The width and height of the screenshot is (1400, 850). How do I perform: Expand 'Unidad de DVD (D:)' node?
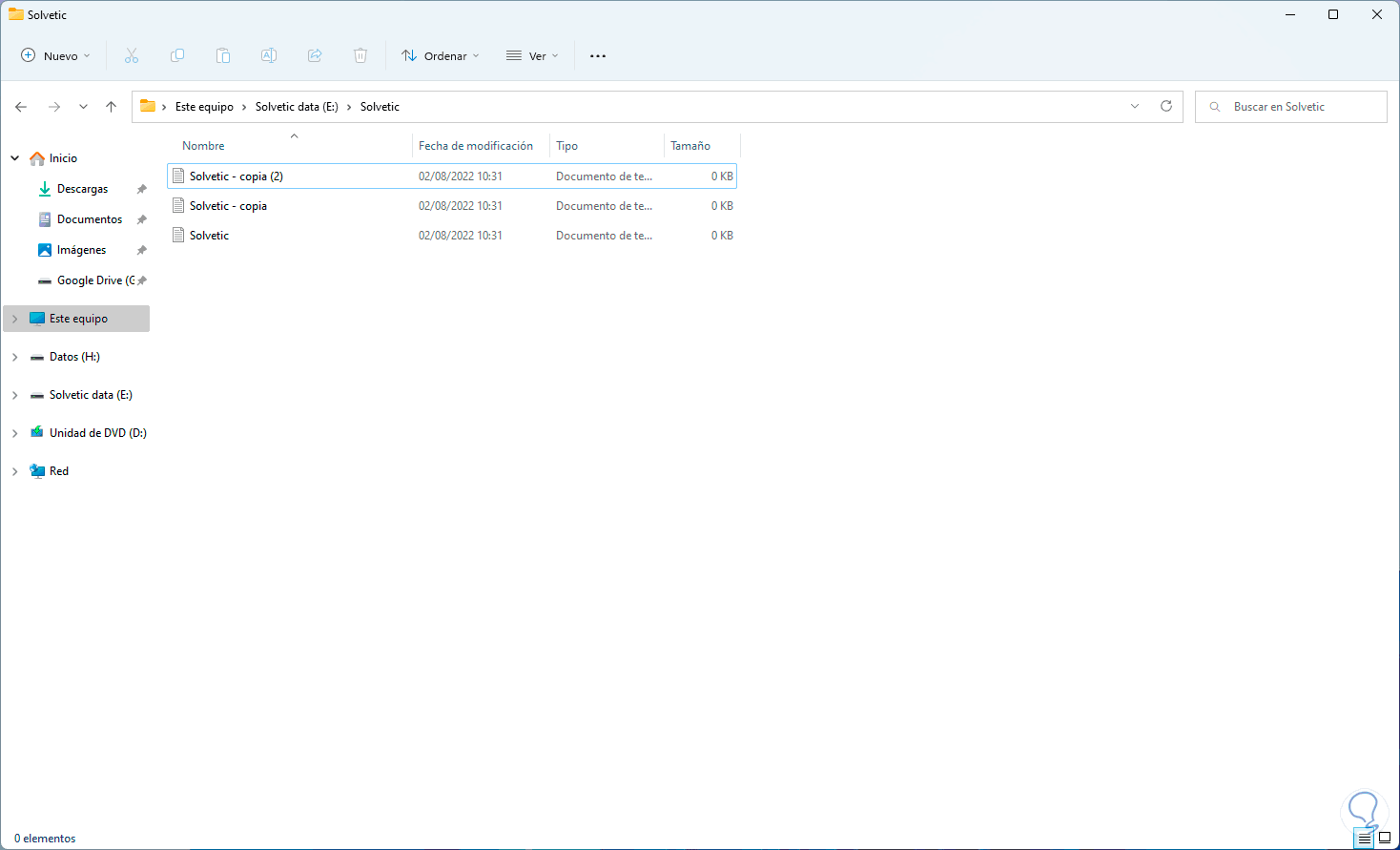[x=15, y=433]
